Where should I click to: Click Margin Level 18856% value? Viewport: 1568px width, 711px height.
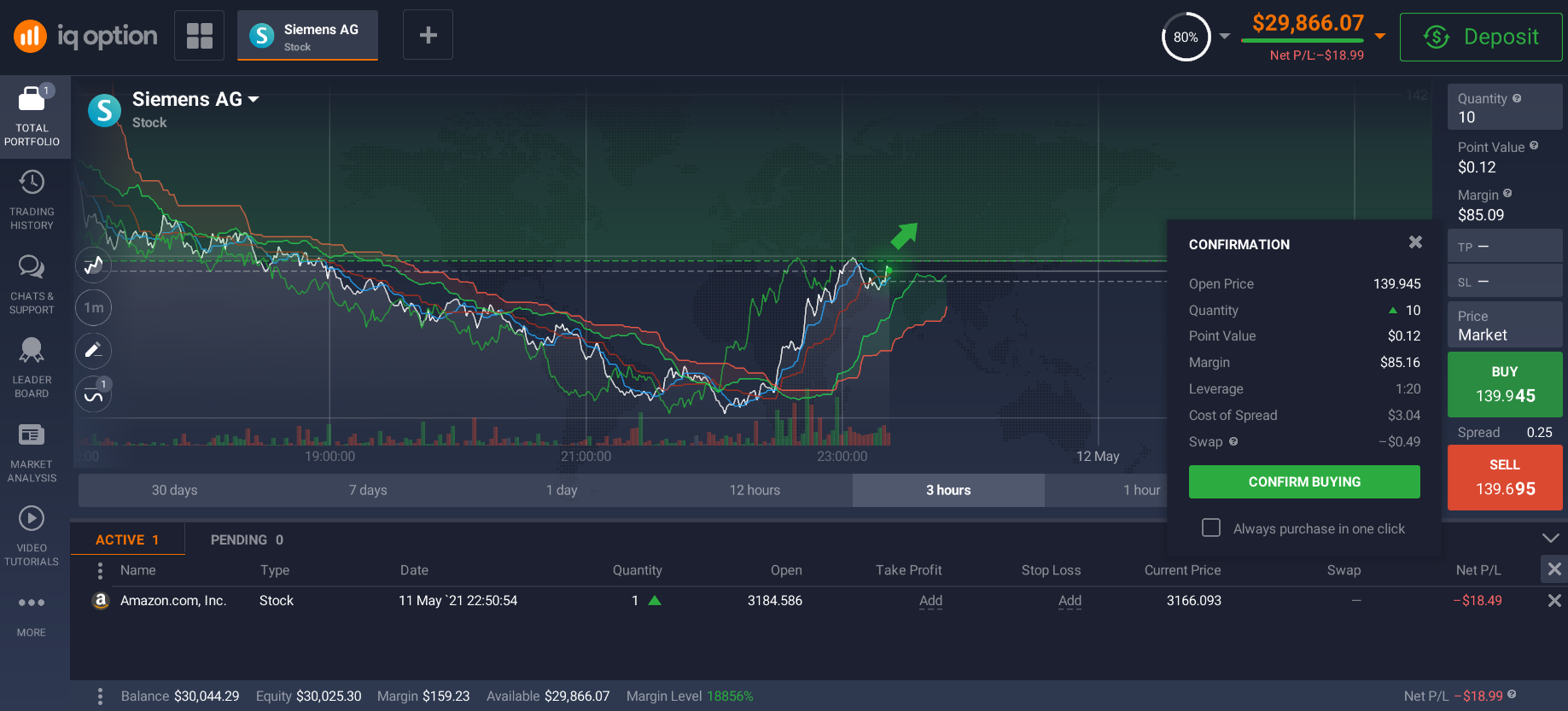tap(730, 696)
